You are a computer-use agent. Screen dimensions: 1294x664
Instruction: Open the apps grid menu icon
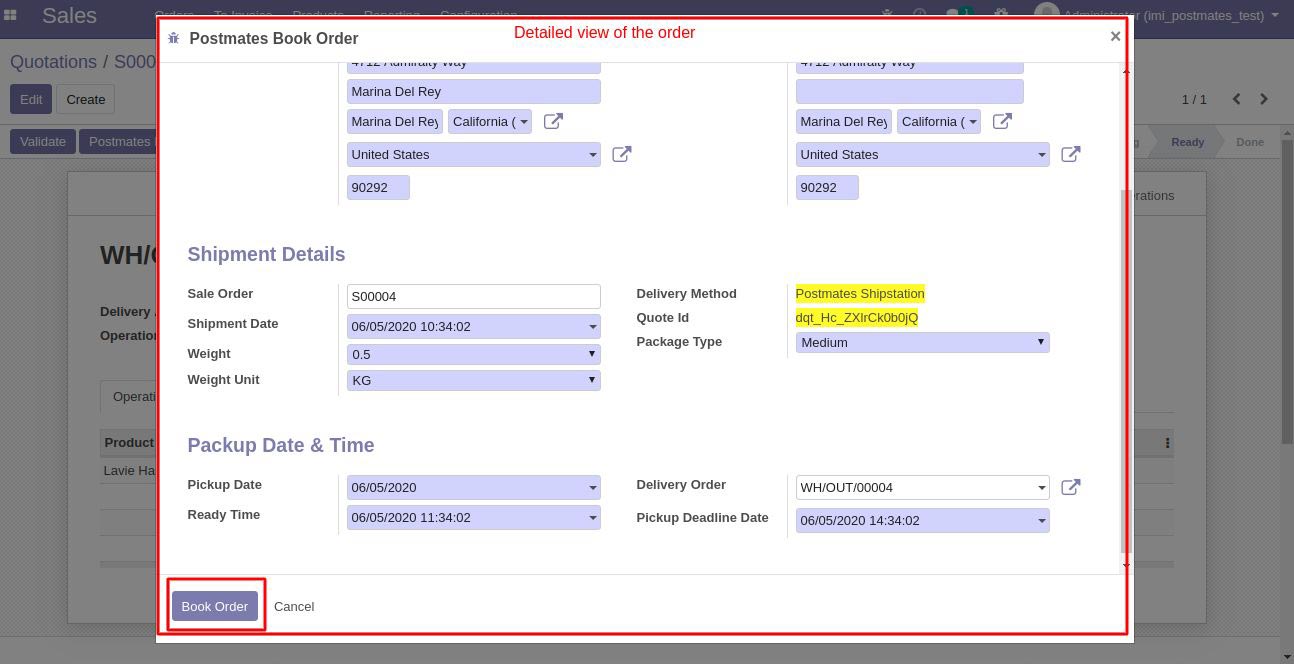click(11, 15)
